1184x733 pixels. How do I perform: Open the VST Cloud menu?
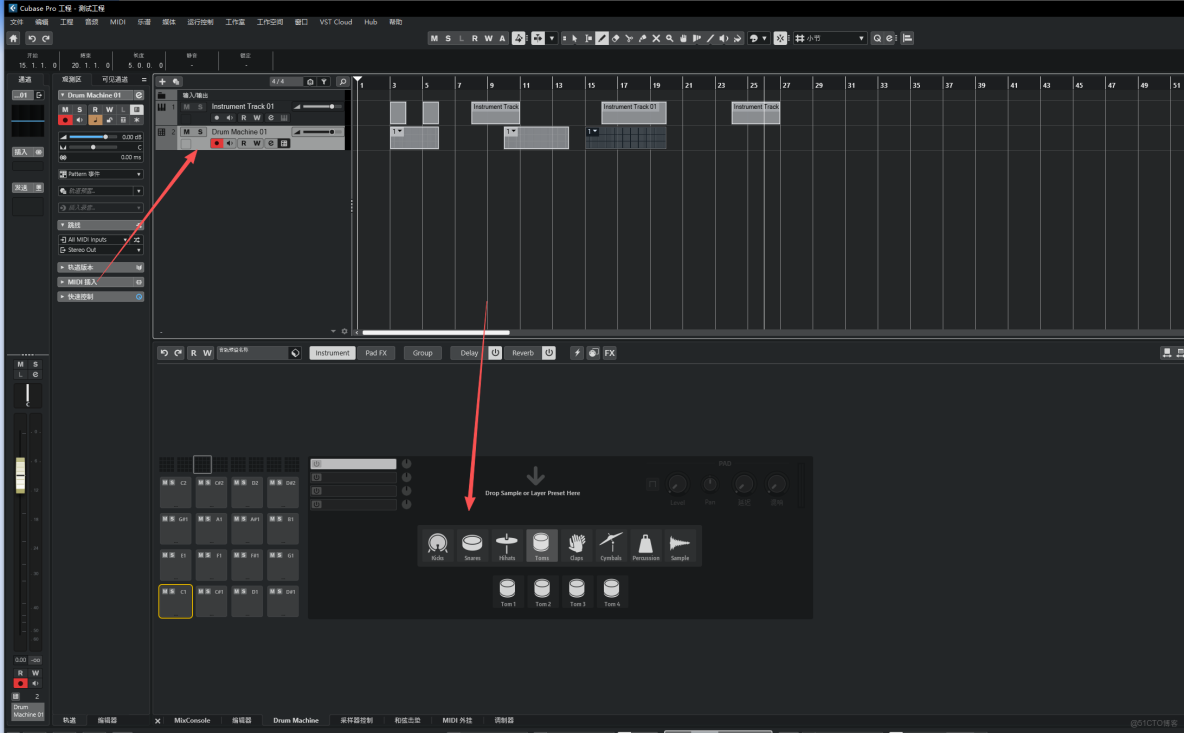click(335, 22)
